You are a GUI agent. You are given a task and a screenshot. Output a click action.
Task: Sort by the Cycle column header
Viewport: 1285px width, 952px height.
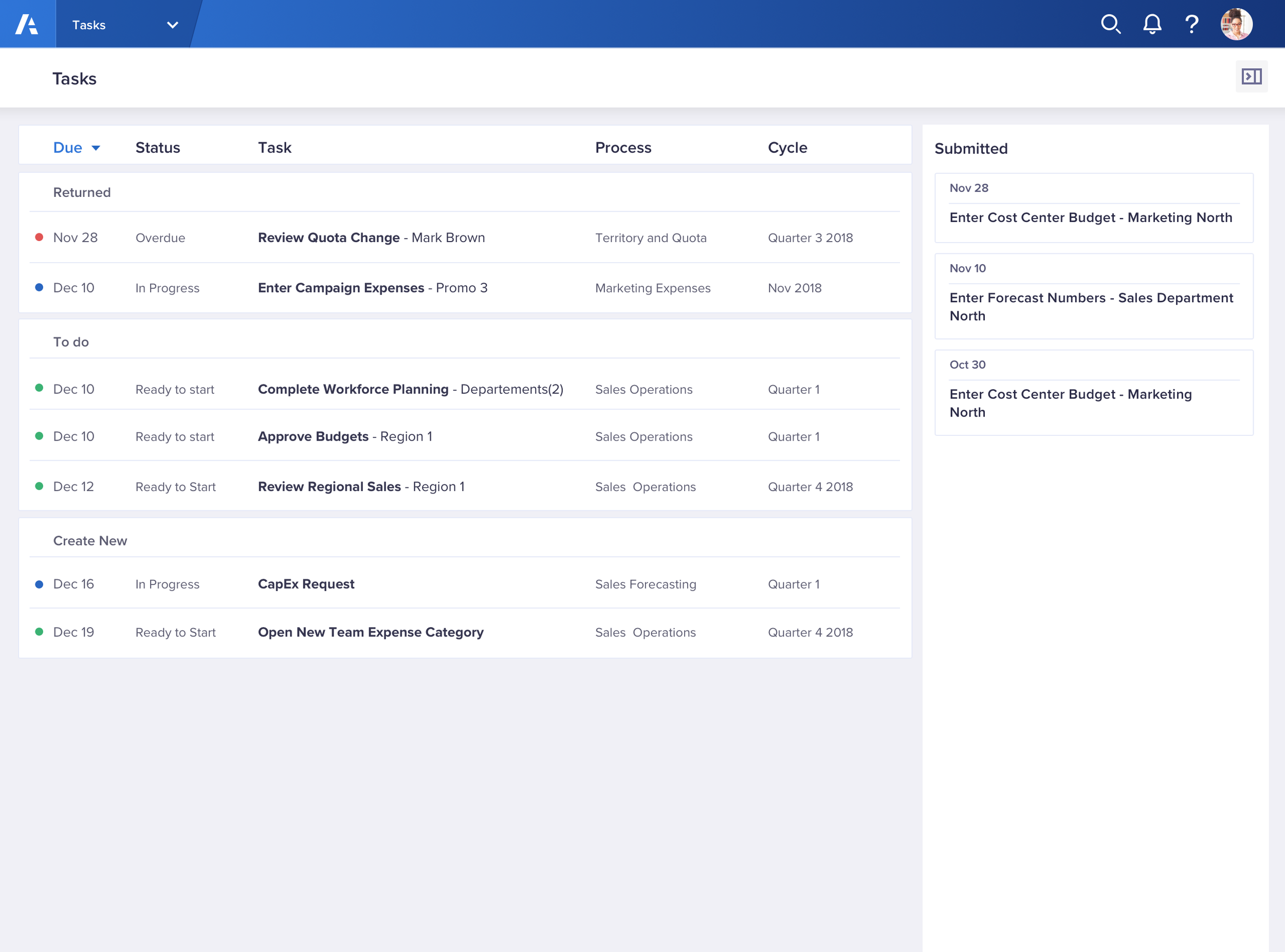(787, 148)
